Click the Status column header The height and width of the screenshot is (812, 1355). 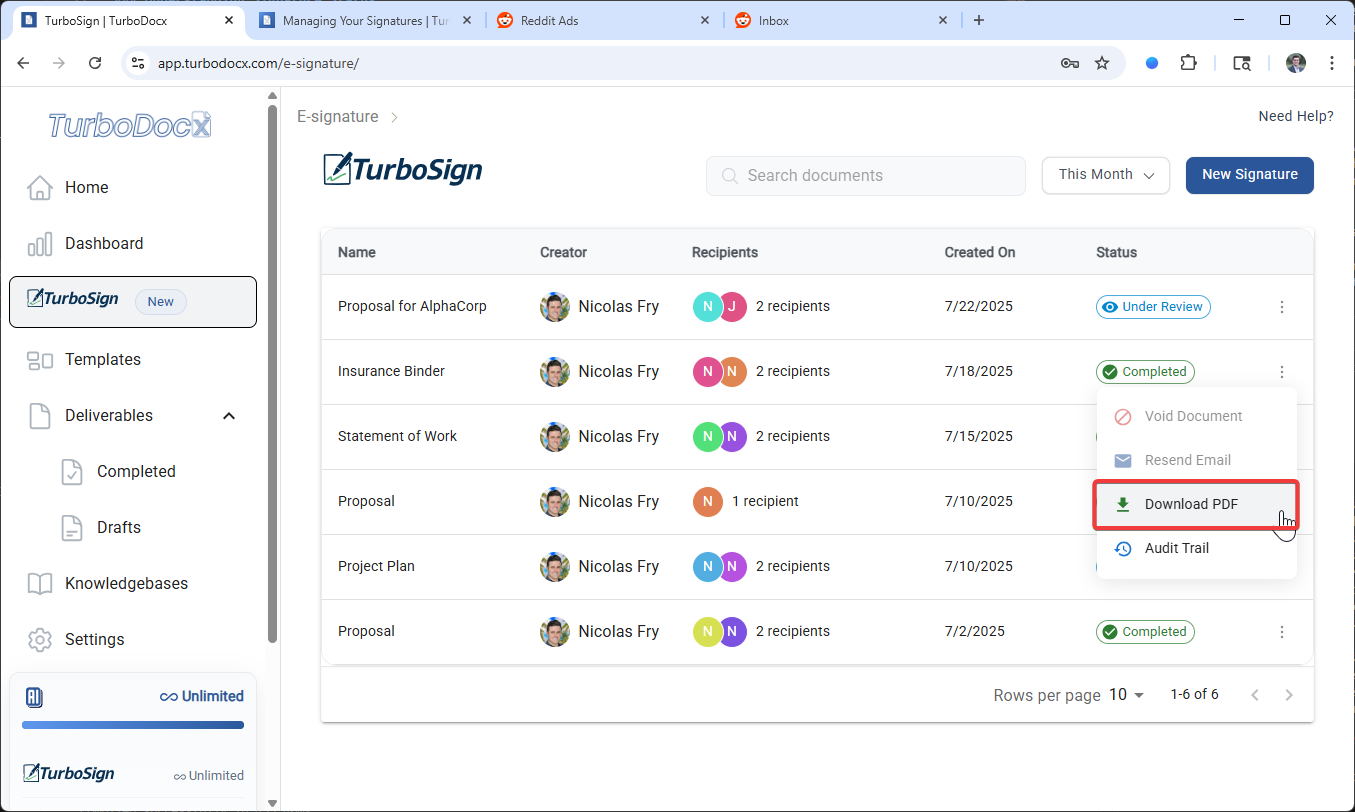pyautogui.click(x=1116, y=253)
